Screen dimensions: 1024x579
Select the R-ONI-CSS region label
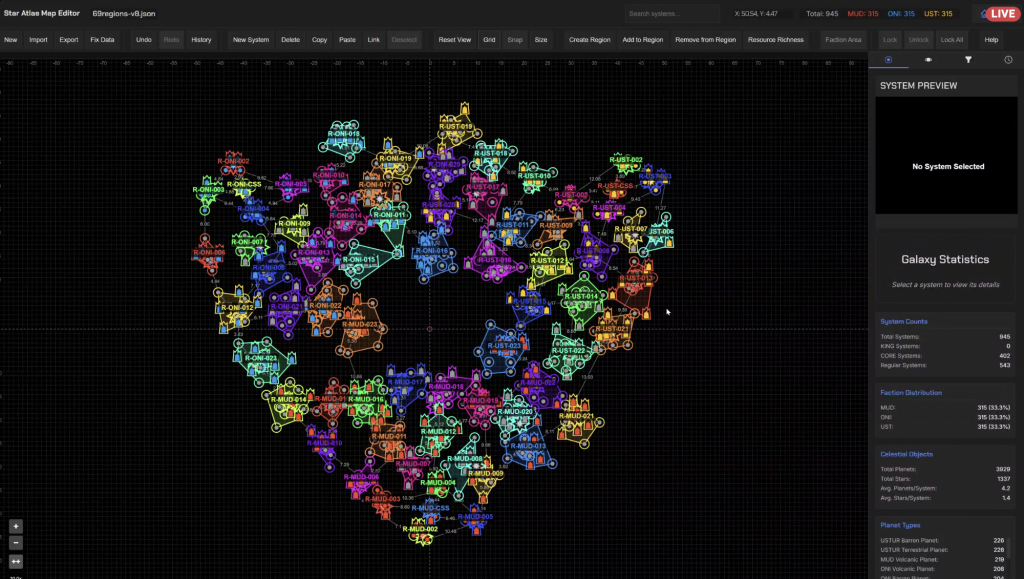coord(244,185)
